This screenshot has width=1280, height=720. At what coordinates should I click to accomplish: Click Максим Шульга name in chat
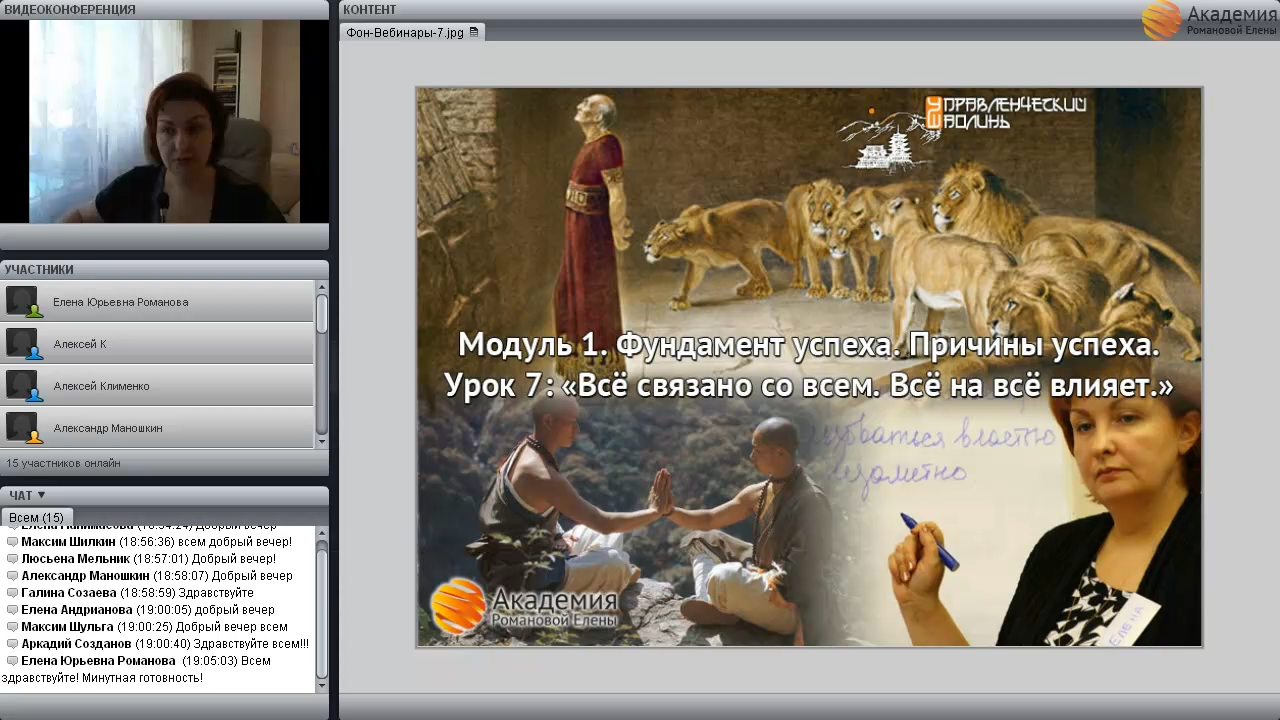pyautogui.click(x=67, y=627)
